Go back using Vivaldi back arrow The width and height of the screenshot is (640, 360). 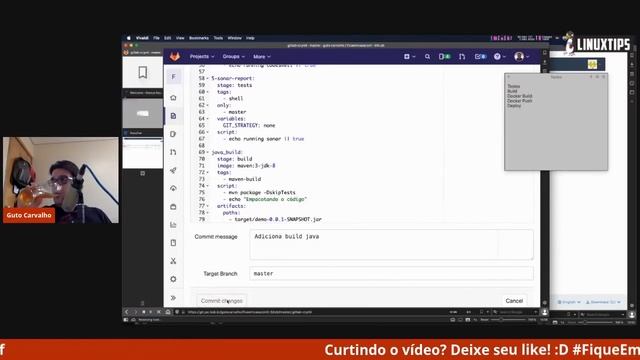coord(127,312)
